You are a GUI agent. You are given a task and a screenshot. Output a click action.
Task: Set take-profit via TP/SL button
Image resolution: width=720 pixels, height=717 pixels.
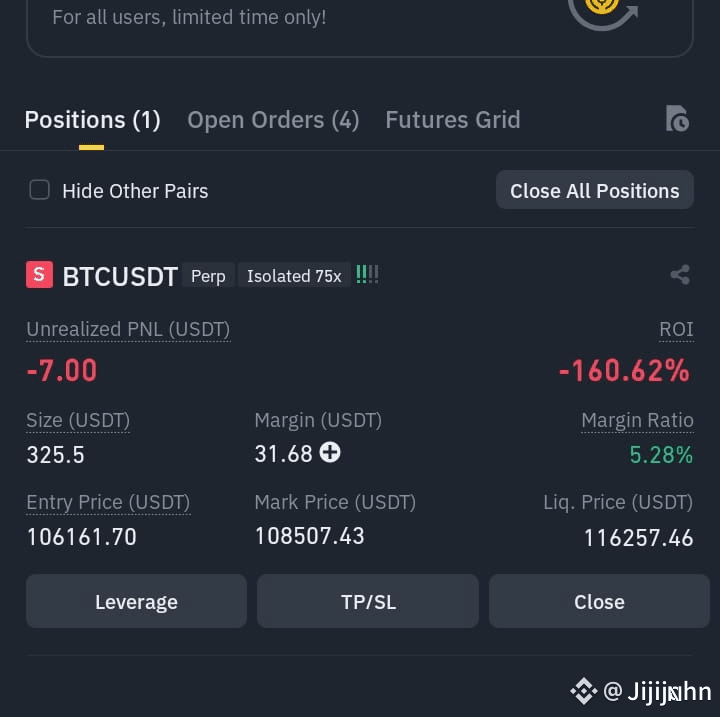point(368,601)
